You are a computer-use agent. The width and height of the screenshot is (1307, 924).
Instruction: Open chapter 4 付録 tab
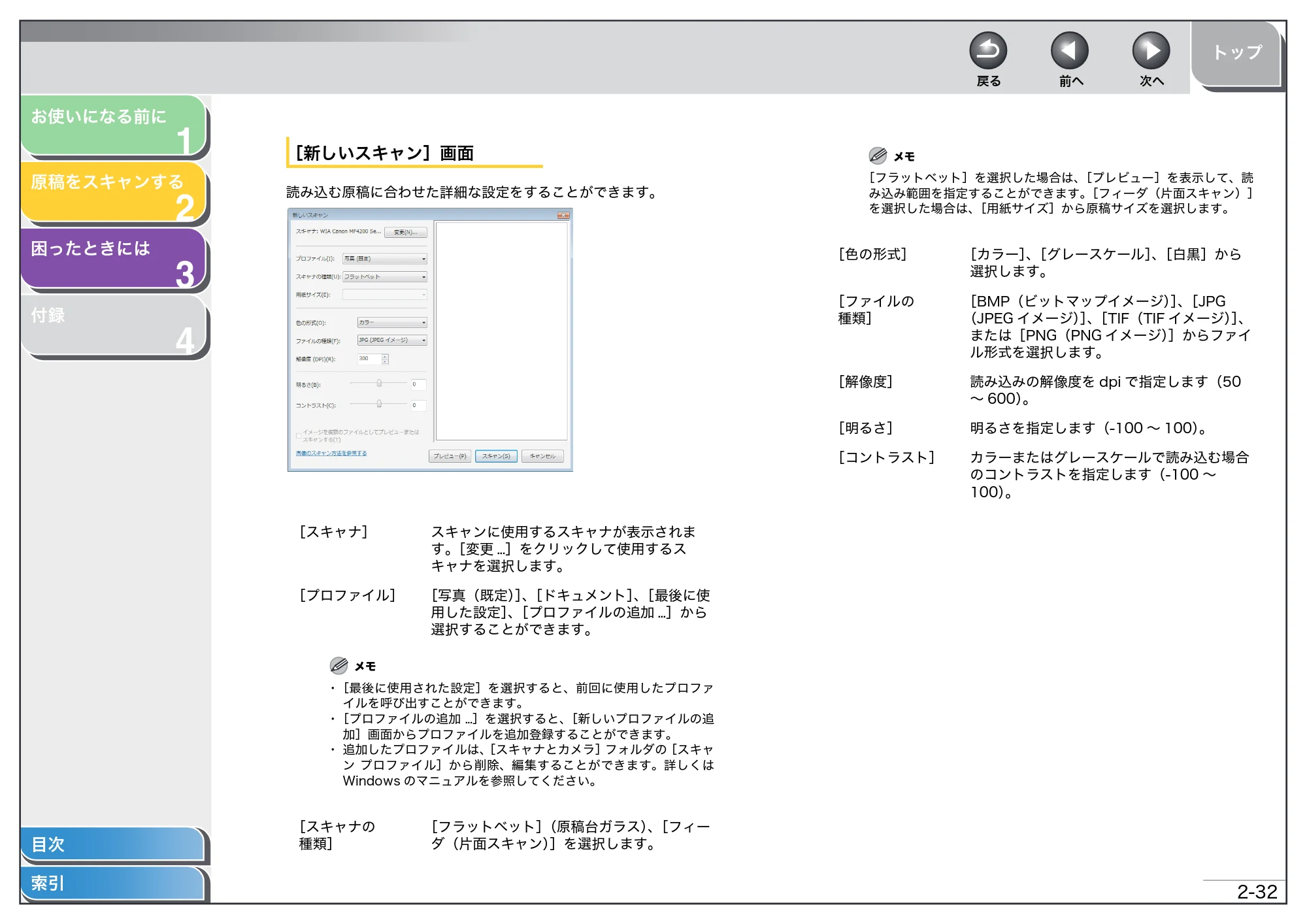coord(113,325)
